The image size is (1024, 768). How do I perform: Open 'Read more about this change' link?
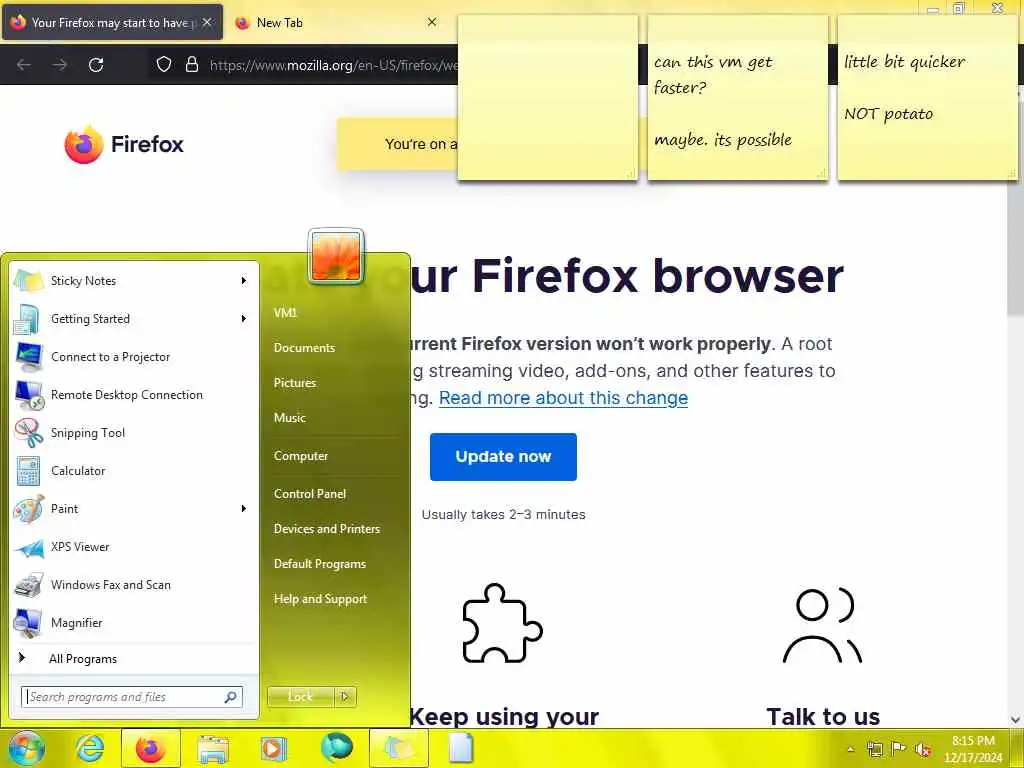click(563, 398)
